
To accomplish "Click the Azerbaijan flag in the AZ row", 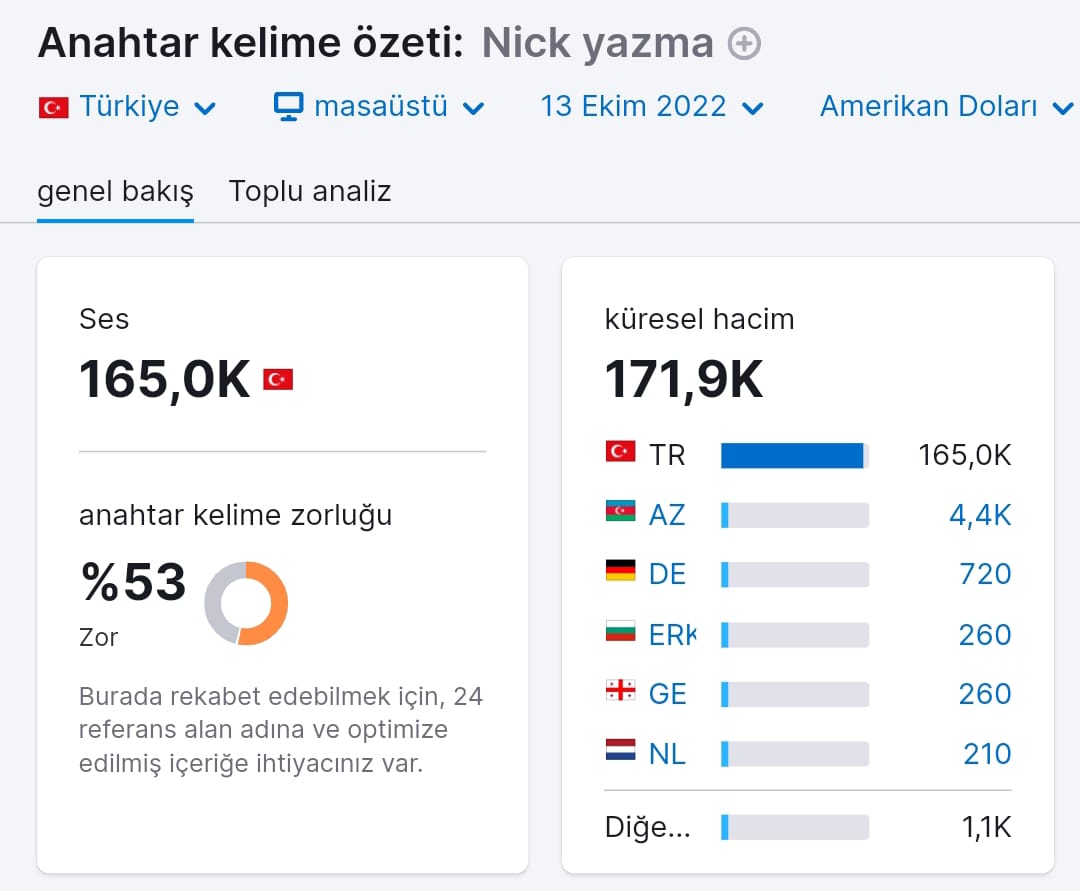I will 621,512.
